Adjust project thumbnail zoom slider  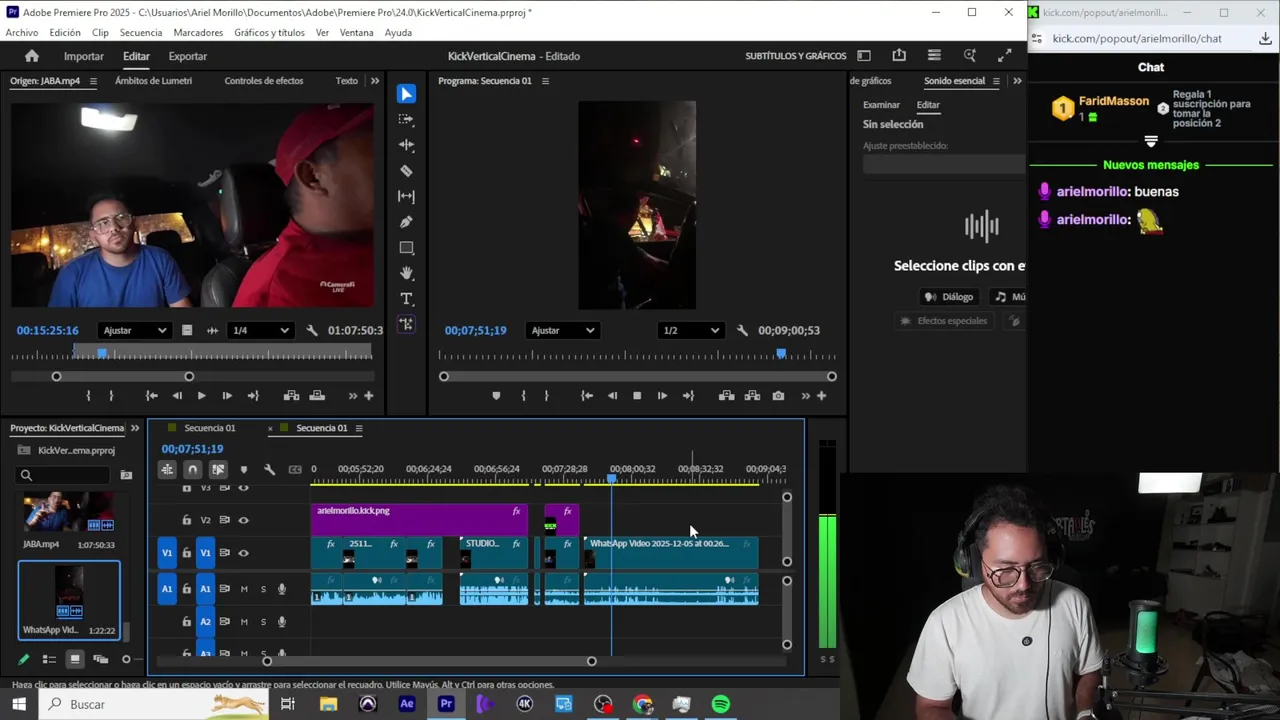pyautogui.click(x=126, y=659)
